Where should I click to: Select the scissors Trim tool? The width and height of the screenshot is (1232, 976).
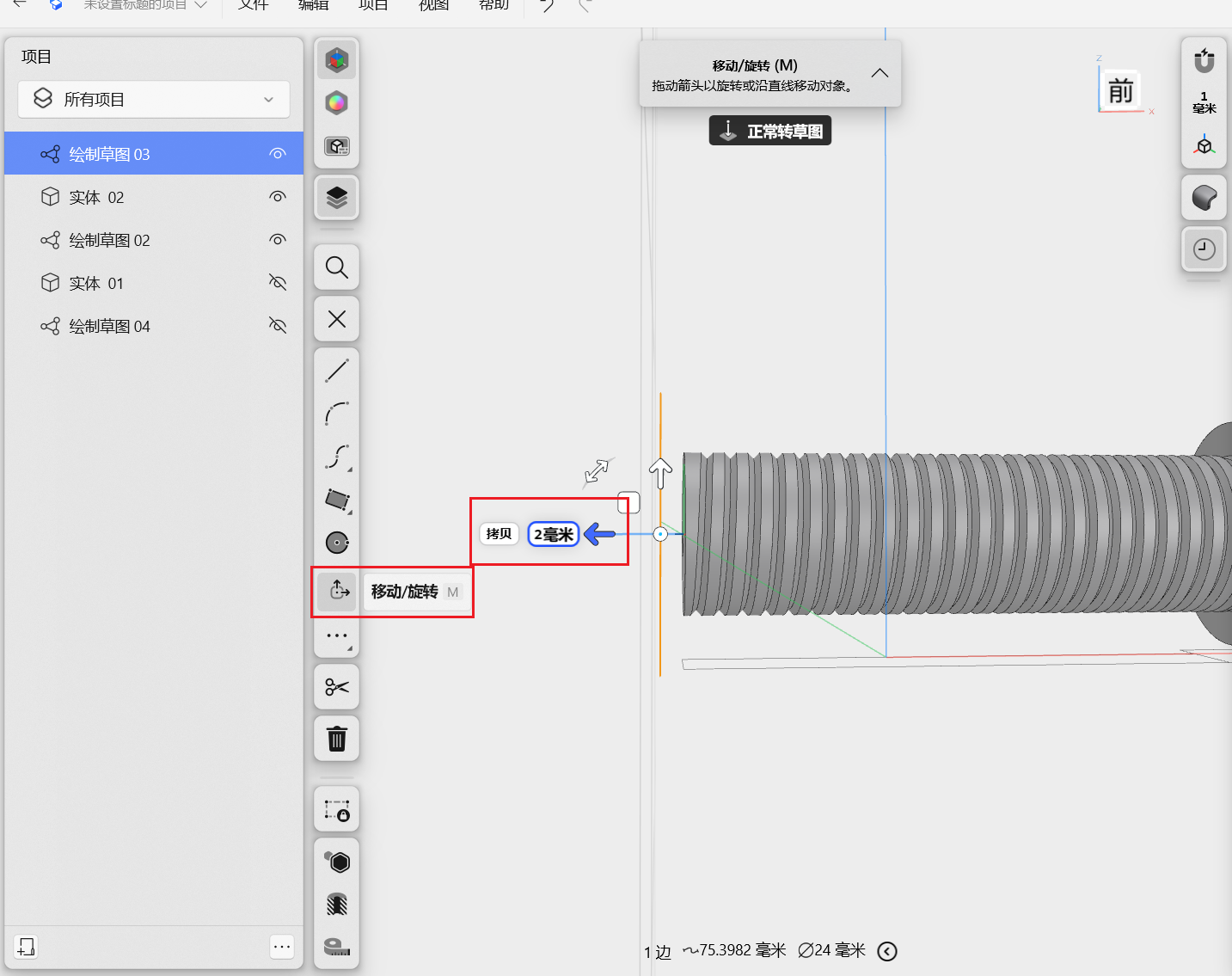(337, 687)
